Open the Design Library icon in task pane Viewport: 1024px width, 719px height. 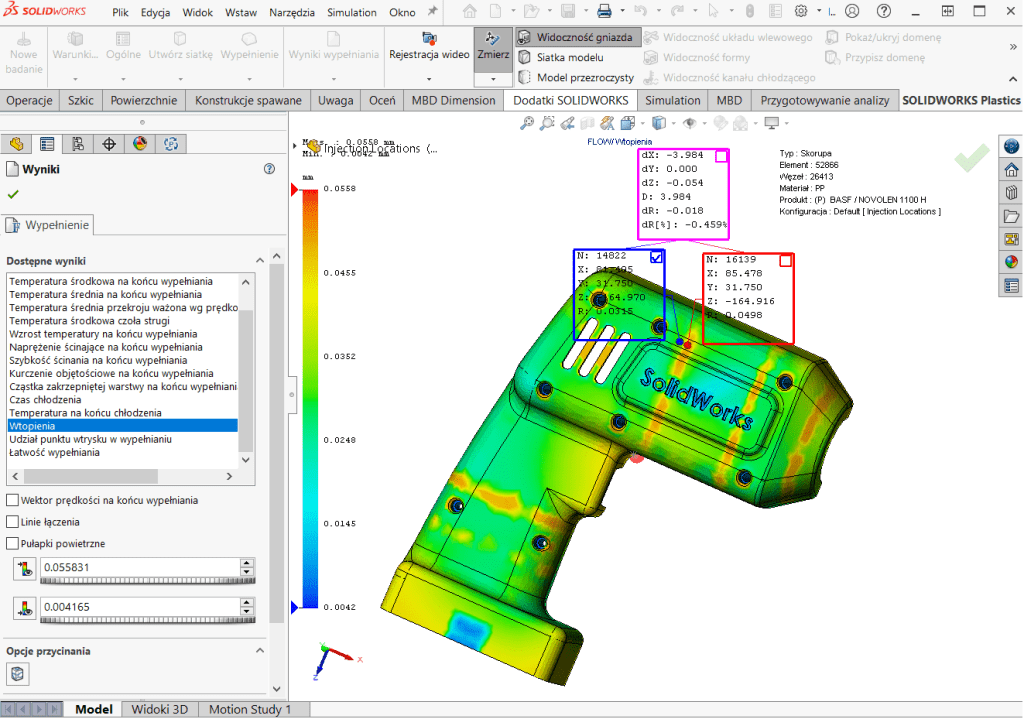point(1011,193)
